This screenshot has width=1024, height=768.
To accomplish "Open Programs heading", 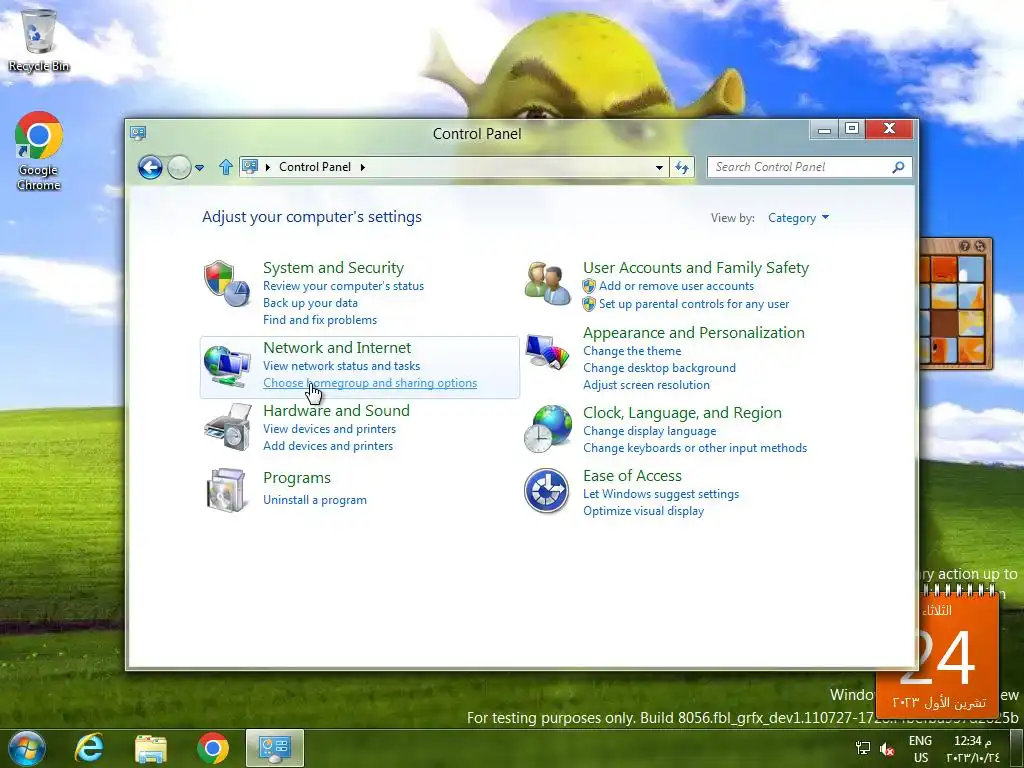I will [x=296, y=478].
